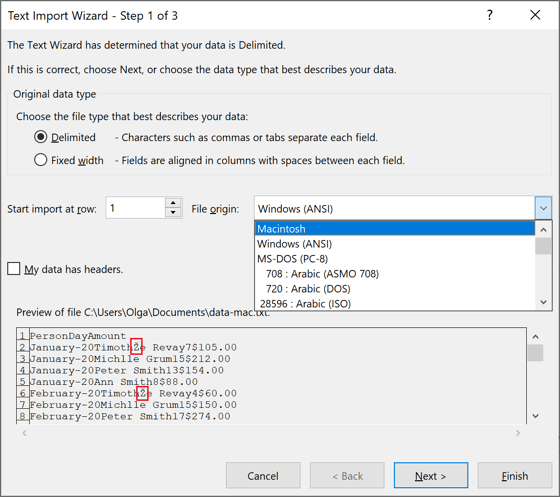Choose Windows (ANSI) in the dropdown list
Image resolution: width=560 pixels, height=497 pixels.
click(395, 244)
